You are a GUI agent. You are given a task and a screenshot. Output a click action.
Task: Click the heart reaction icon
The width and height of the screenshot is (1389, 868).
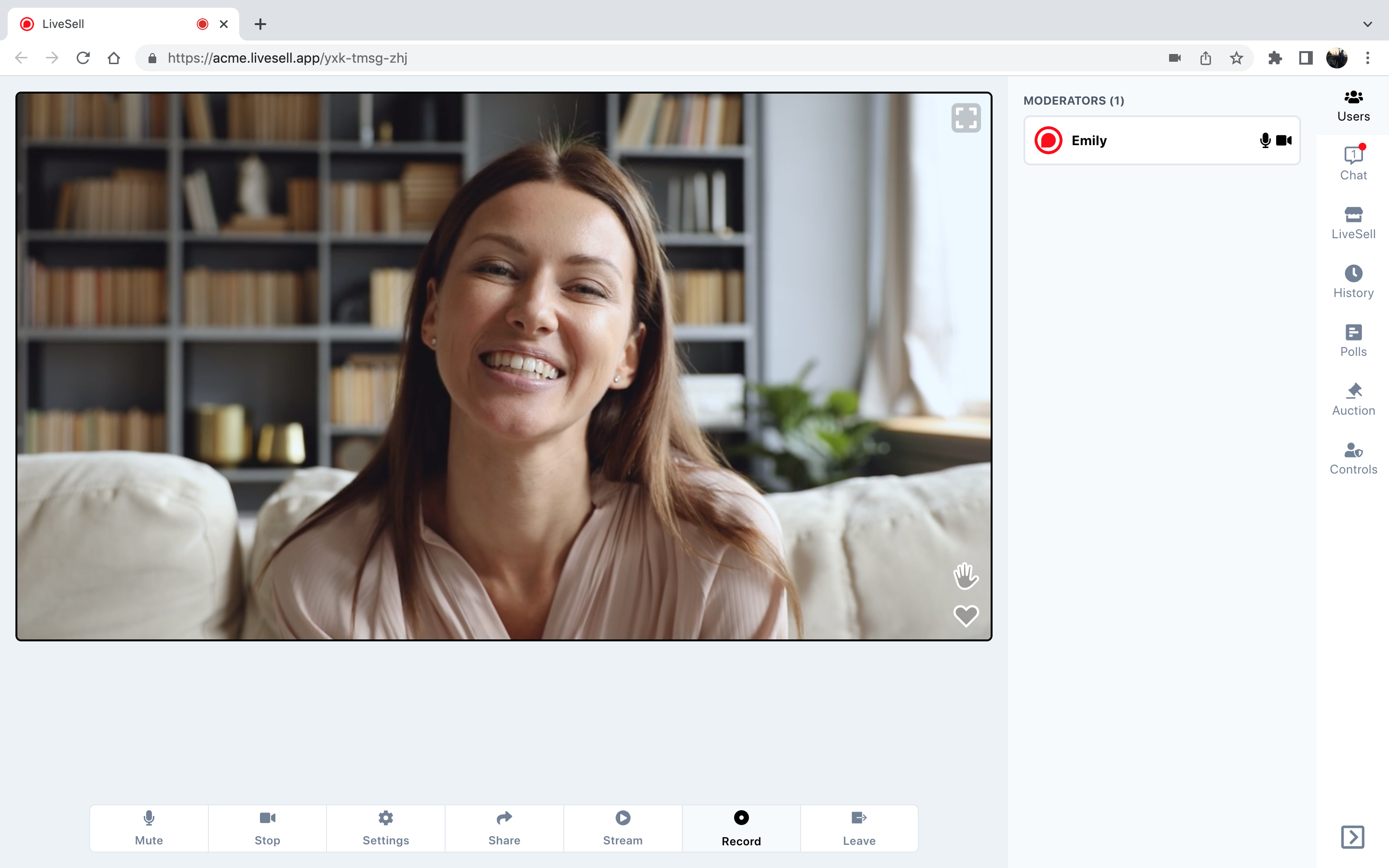966,616
